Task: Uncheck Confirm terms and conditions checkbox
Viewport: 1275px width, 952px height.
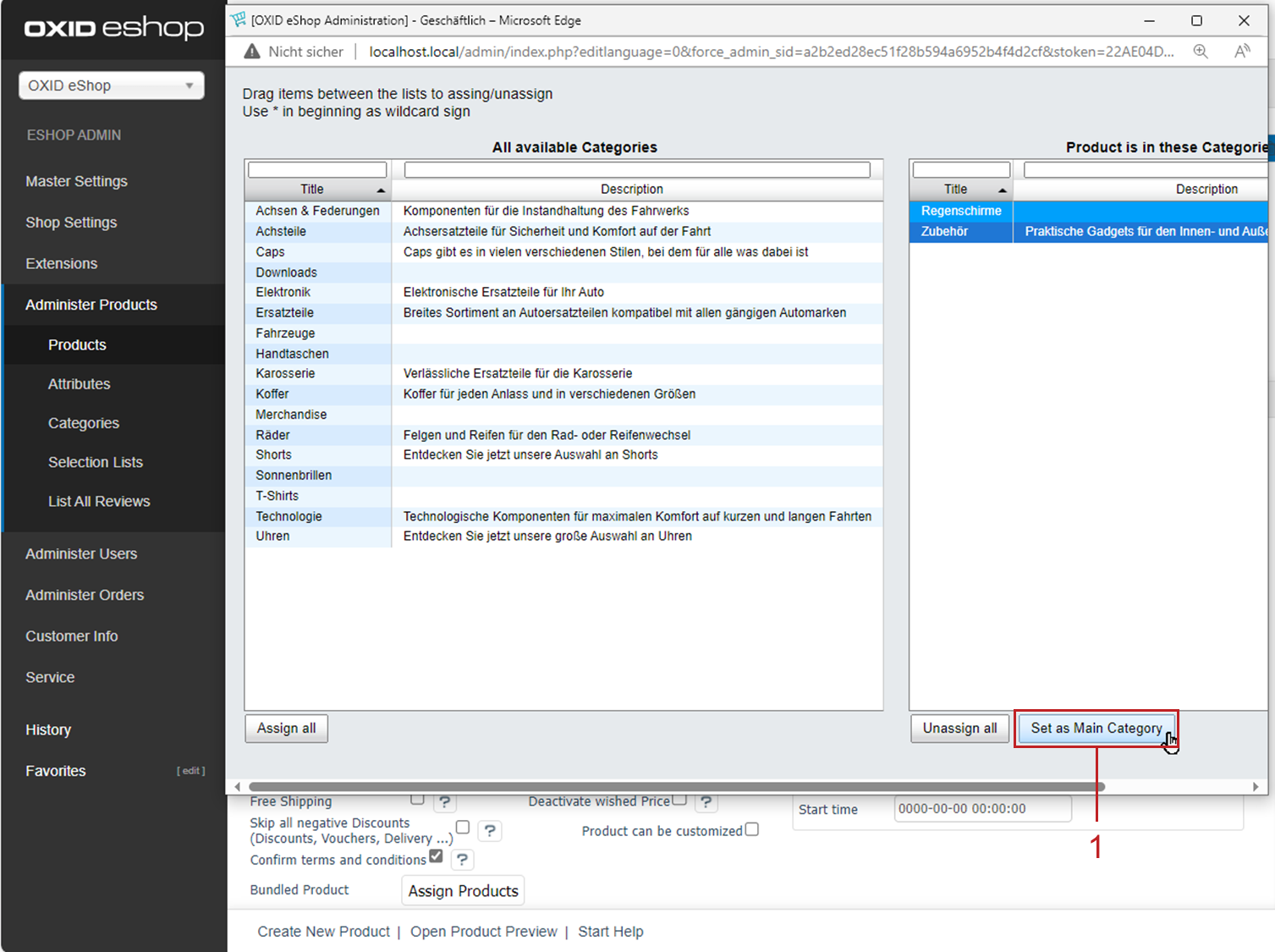Action: (436, 856)
